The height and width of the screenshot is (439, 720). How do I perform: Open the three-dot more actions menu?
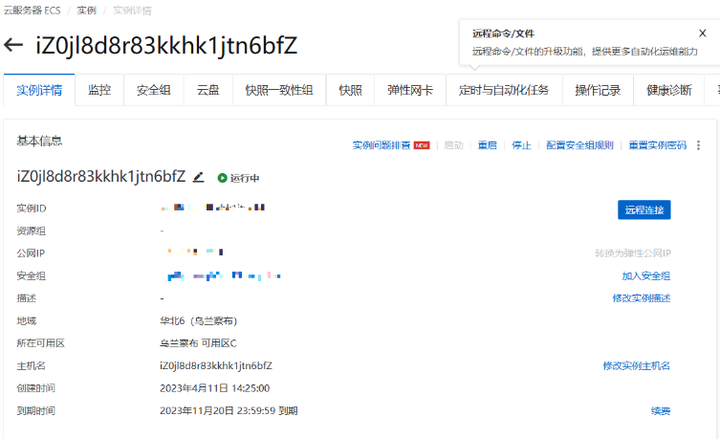pos(698,145)
